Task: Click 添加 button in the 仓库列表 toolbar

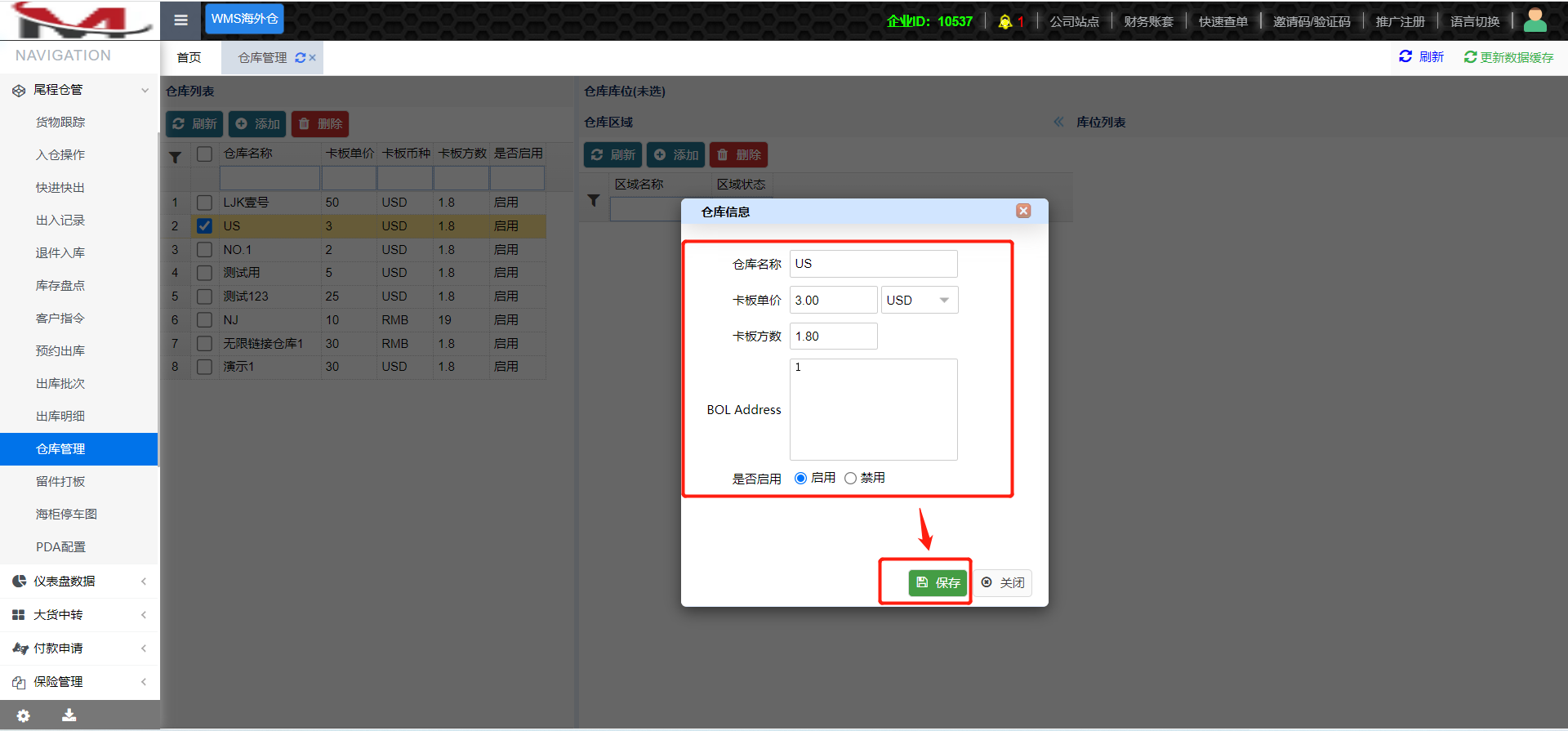Action: point(257,124)
